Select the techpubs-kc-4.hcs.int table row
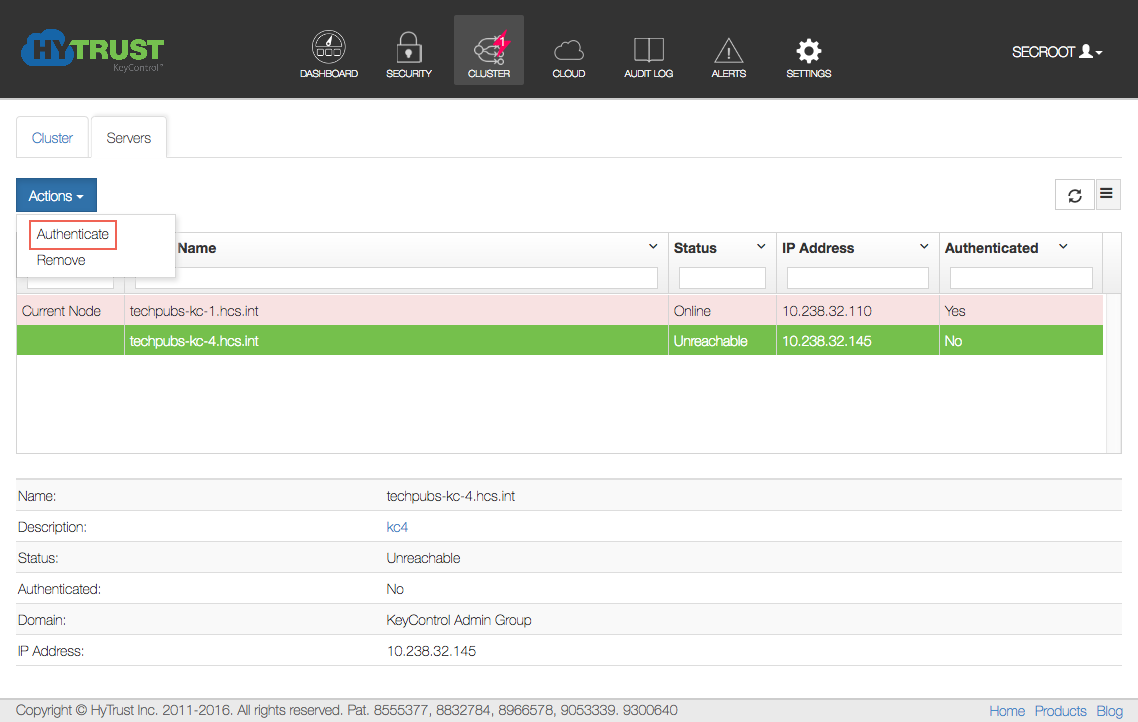Image resolution: width=1138 pixels, height=722 pixels. click(x=560, y=341)
